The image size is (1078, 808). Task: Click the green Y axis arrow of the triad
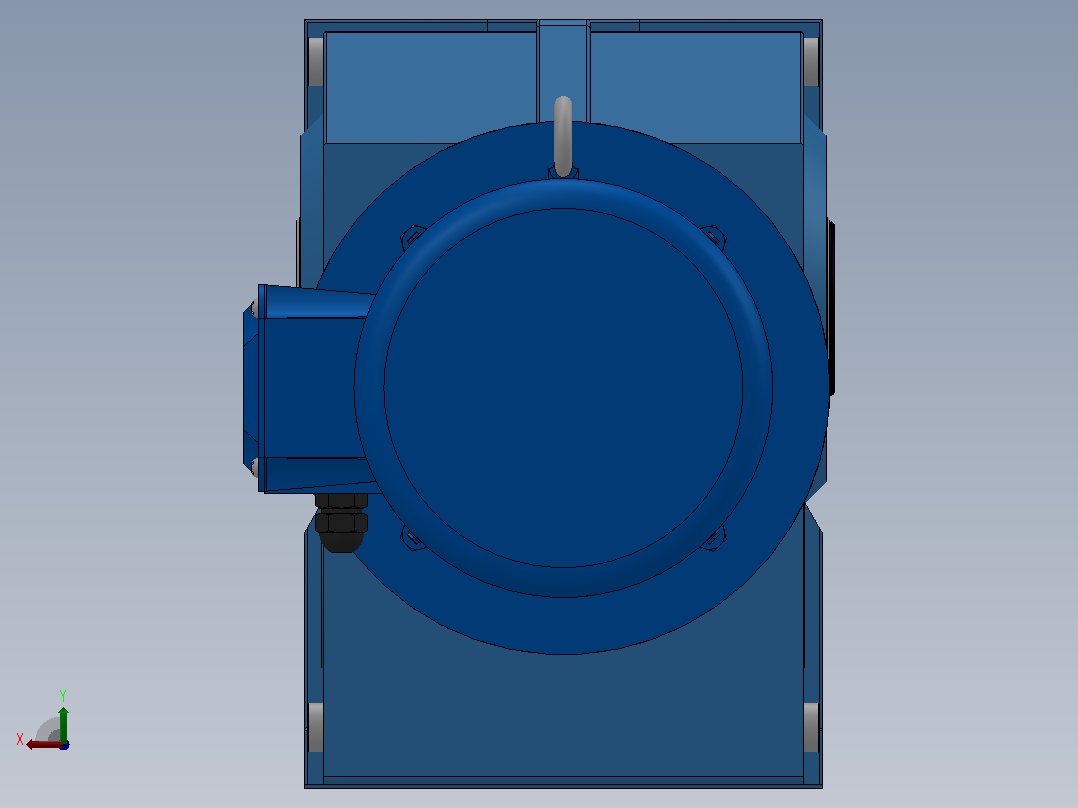pos(63,723)
